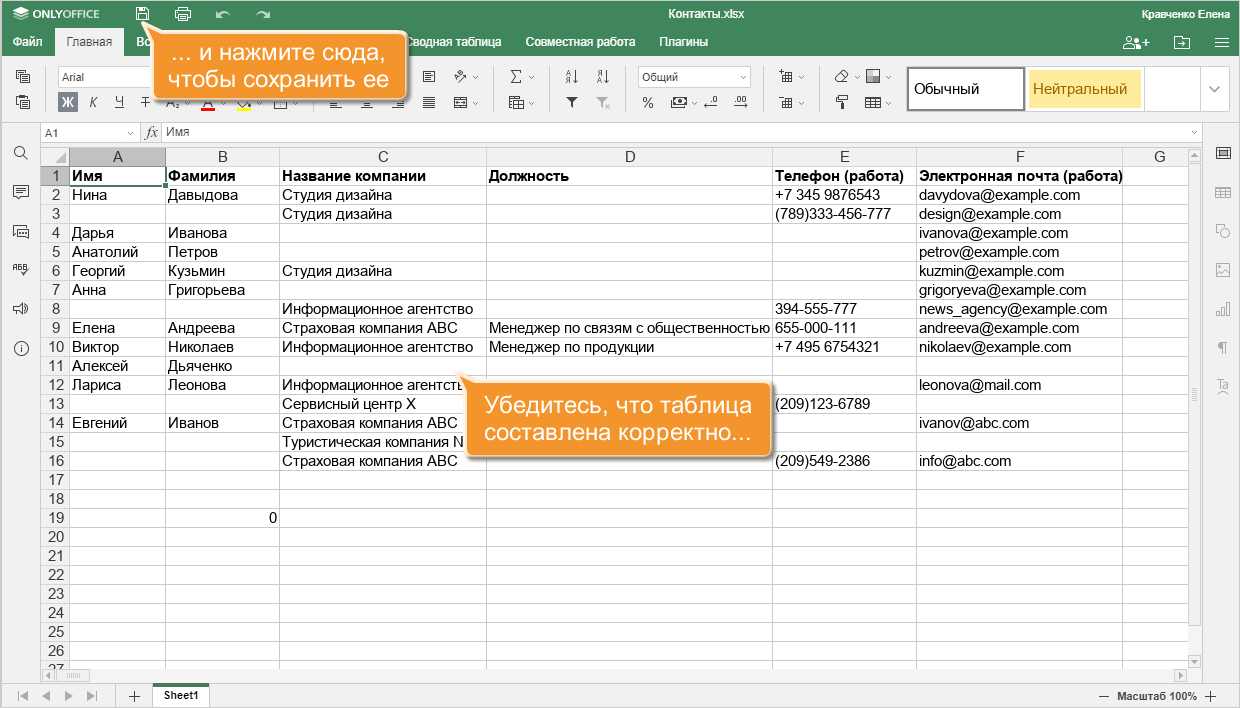Click the view settings hamburger icon at top right
Image resolution: width=1240 pixels, height=708 pixels.
click(1221, 42)
